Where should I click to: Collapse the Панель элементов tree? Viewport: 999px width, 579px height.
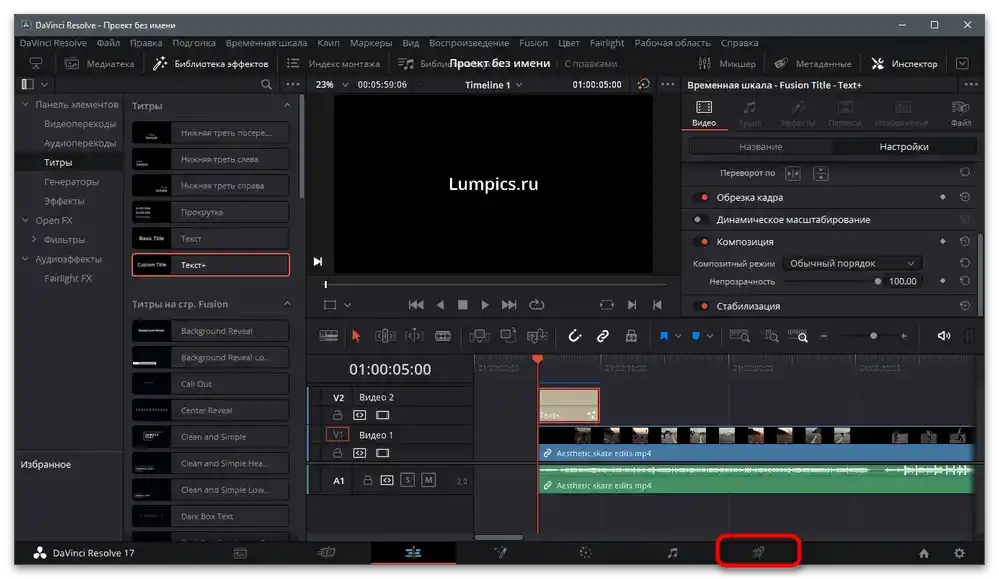25,104
